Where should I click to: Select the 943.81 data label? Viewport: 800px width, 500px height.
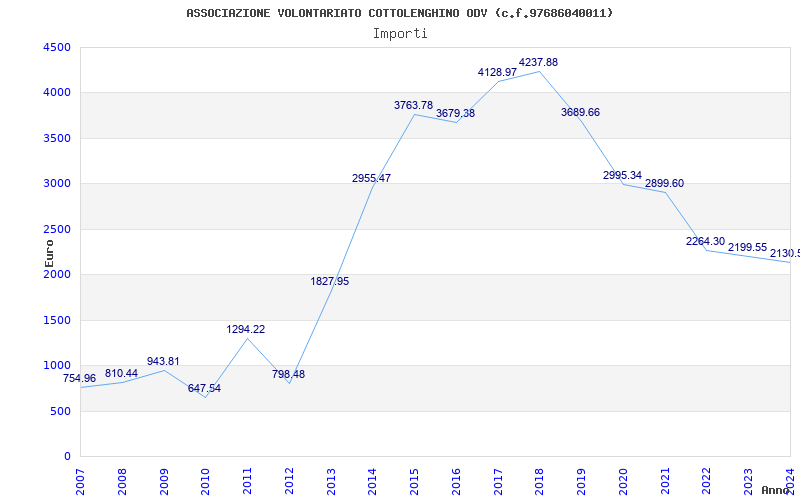pyautogui.click(x=163, y=361)
